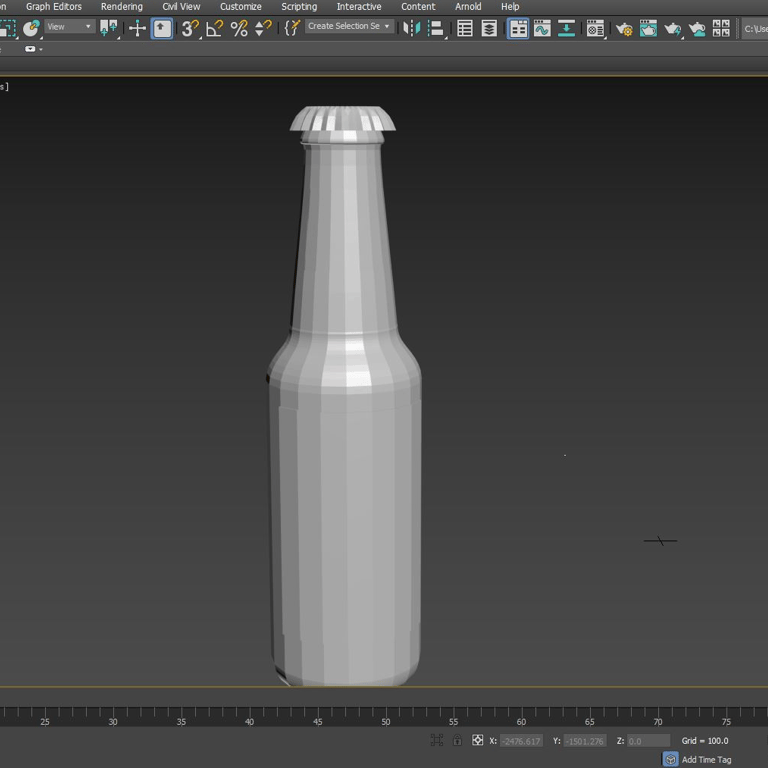Open the Rendered Frame Window
The height and width of the screenshot is (768, 768).
pyautogui.click(x=648, y=28)
